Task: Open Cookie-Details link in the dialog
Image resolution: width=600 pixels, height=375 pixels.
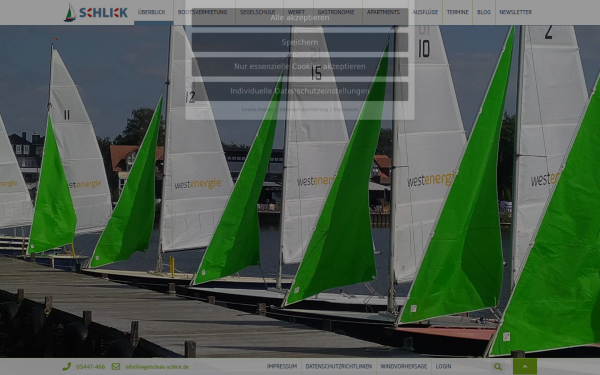Action: tap(258, 109)
